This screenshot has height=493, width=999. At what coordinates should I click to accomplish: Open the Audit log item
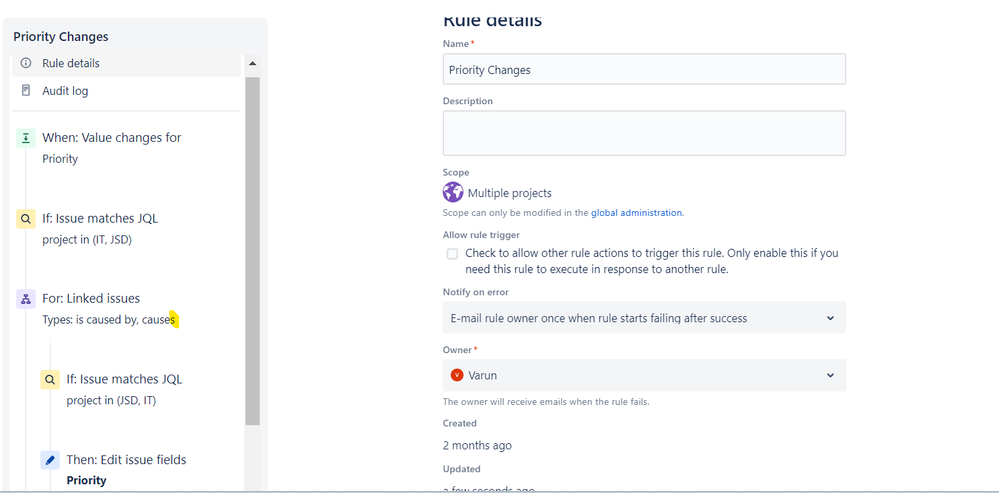click(126, 91)
